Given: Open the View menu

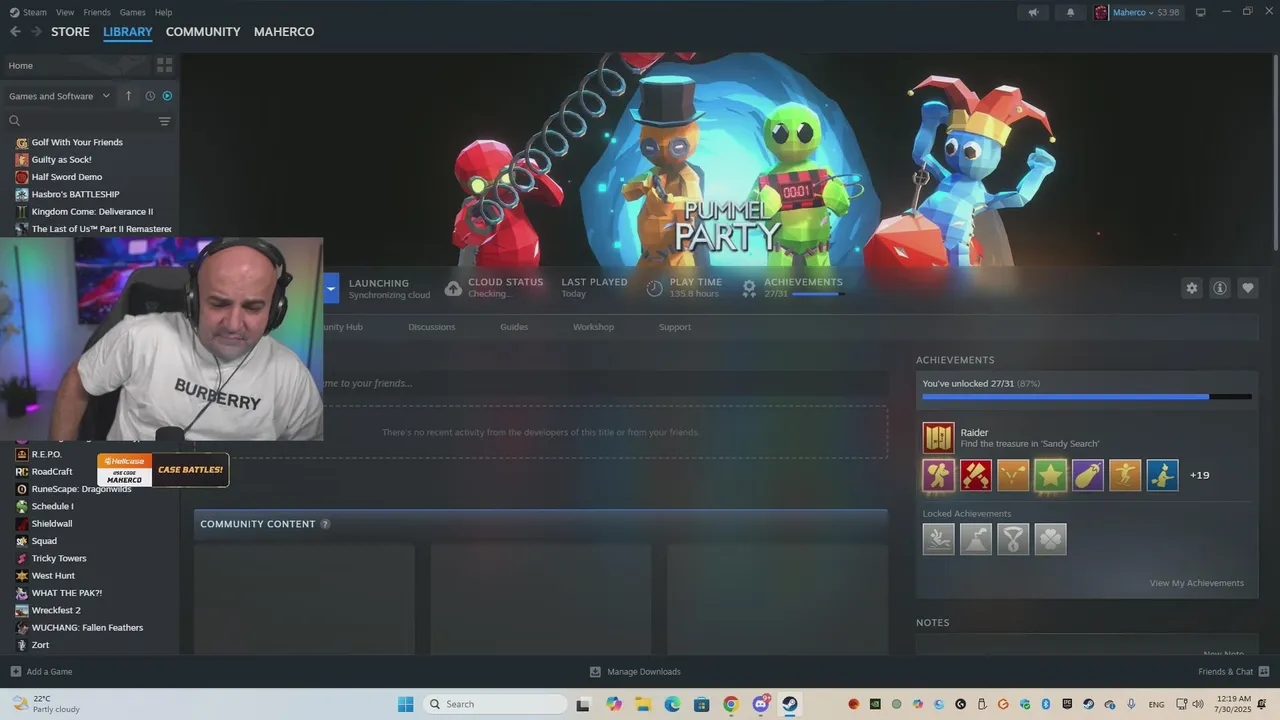Looking at the screenshot, I should coord(65,12).
